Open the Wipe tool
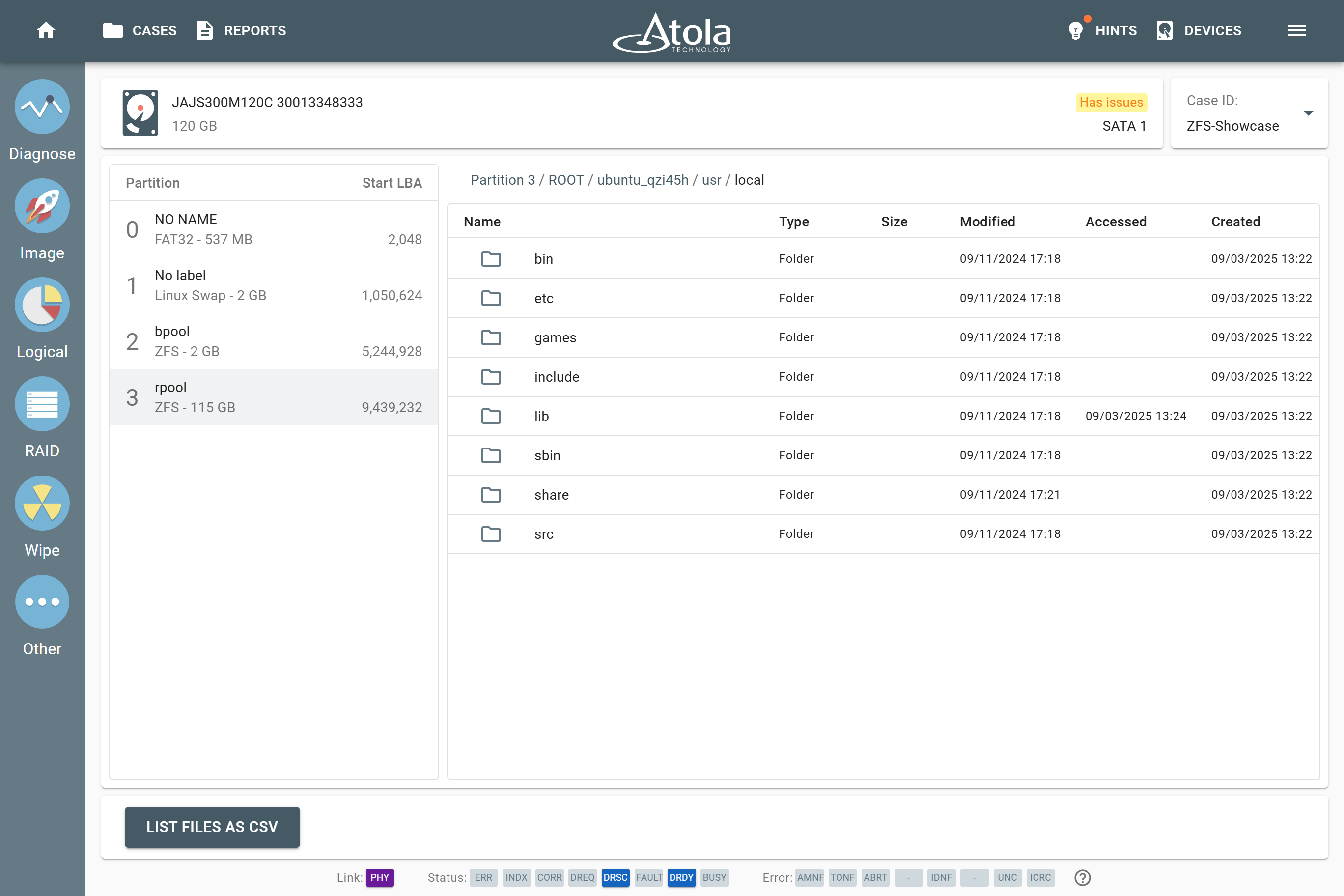This screenshot has width=1344, height=896. pos(42,503)
